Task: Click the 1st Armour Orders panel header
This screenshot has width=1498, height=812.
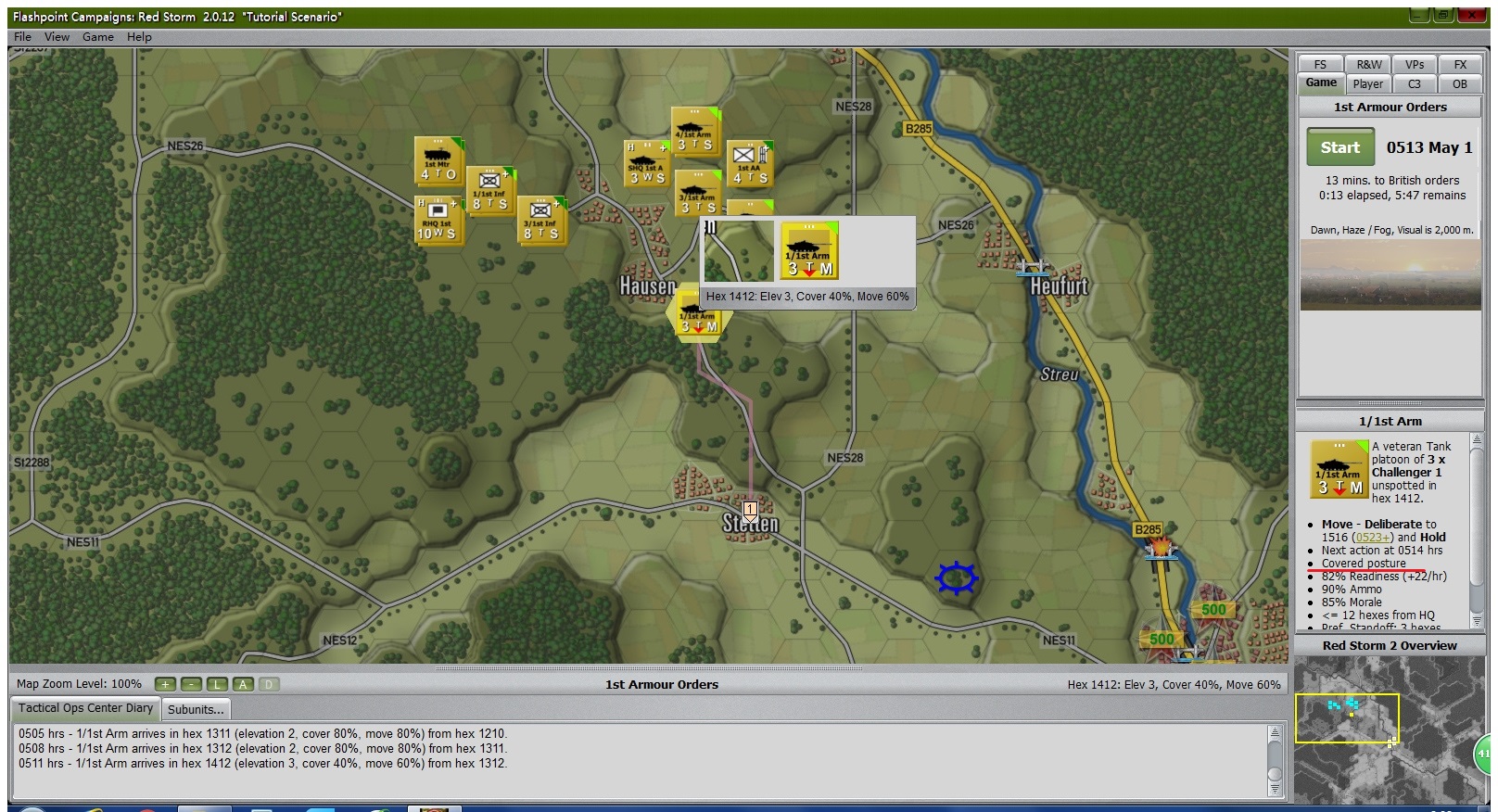Action: 1390,108
